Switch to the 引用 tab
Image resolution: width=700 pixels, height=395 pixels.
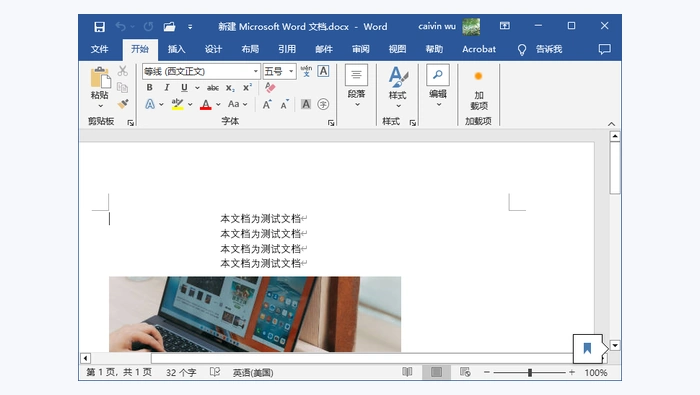(x=287, y=49)
